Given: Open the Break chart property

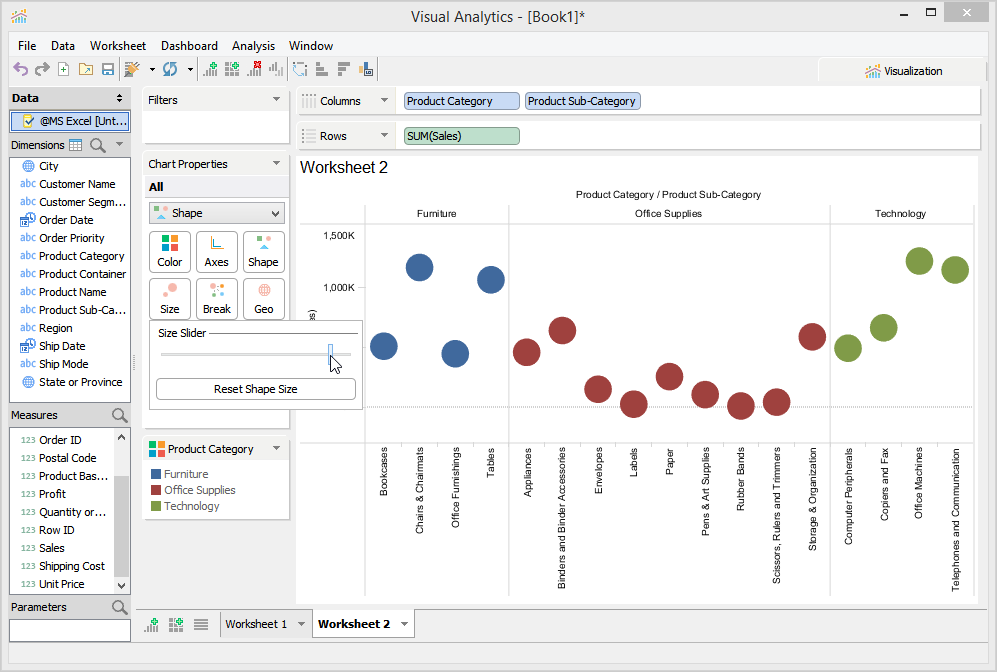Looking at the screenshot, I should pos(216,298).
